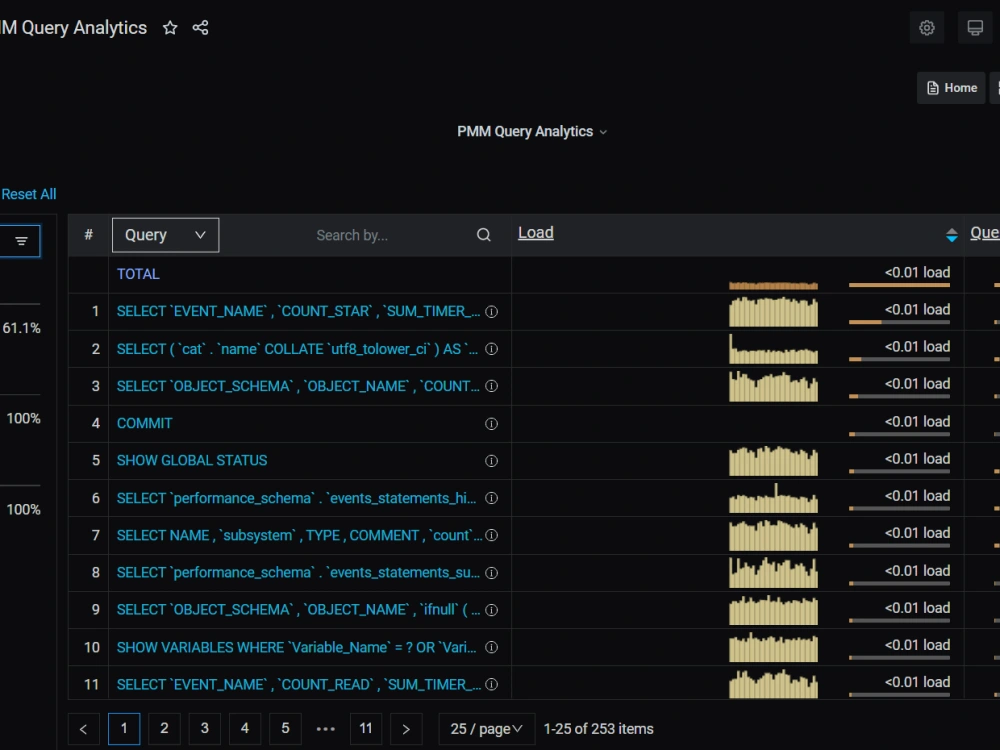Sort the Load column with arrows

pos(952,235)
